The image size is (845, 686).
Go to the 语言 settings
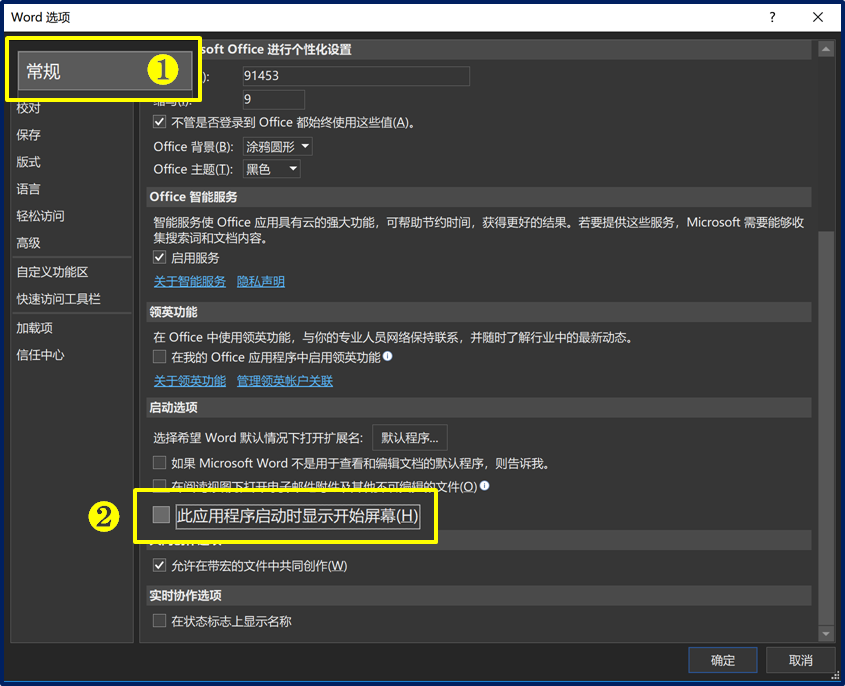pos(29,189)
